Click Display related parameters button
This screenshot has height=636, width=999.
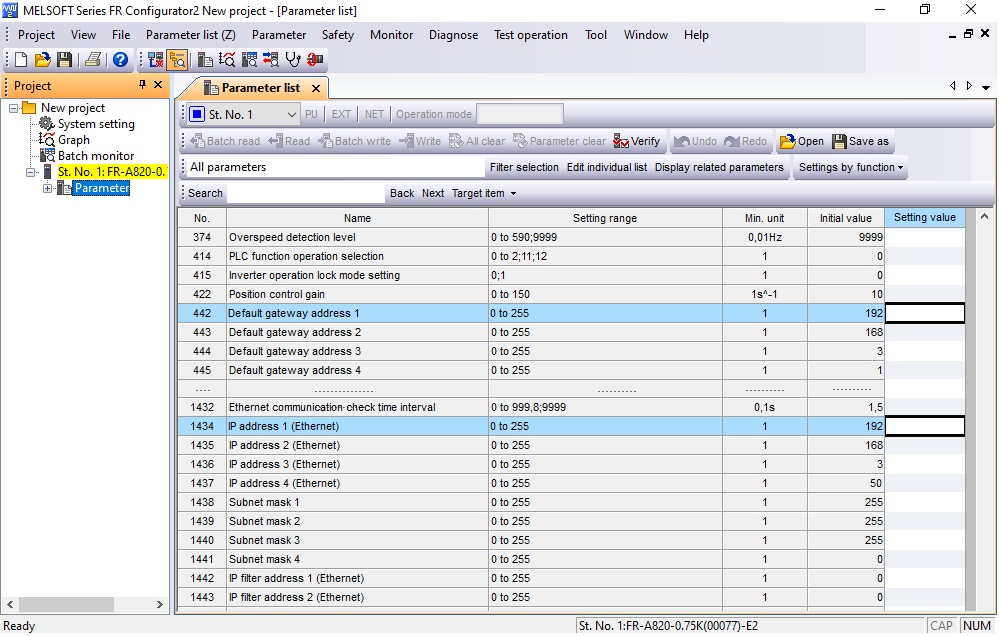pos(719,168)
